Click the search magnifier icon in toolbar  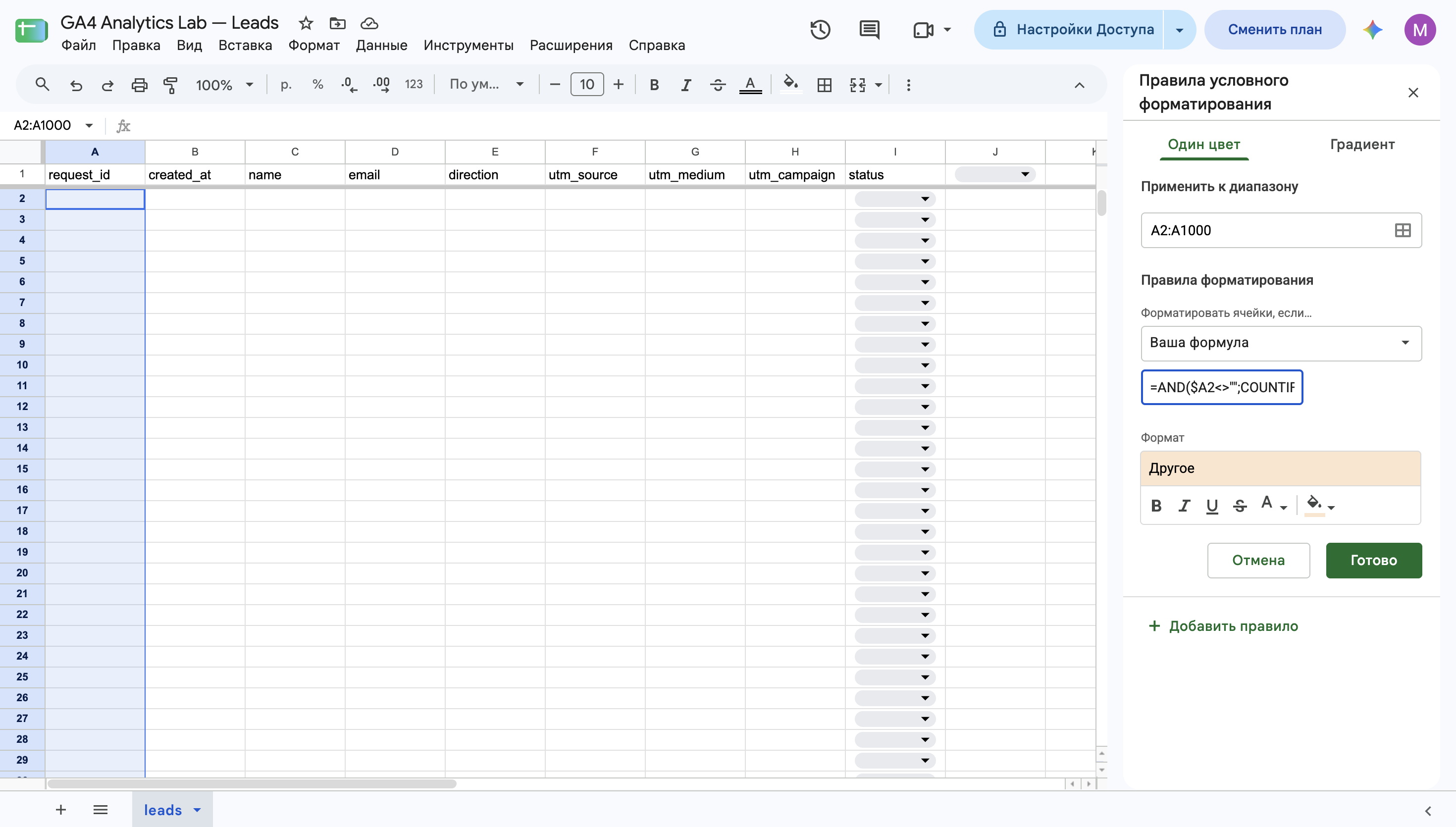point(42,85)
